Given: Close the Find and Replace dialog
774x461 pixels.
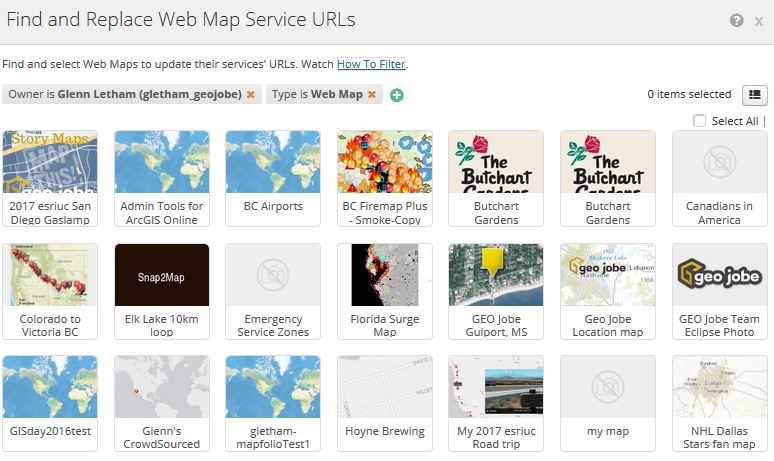Looking at the screenshot, I should (758, 20).
